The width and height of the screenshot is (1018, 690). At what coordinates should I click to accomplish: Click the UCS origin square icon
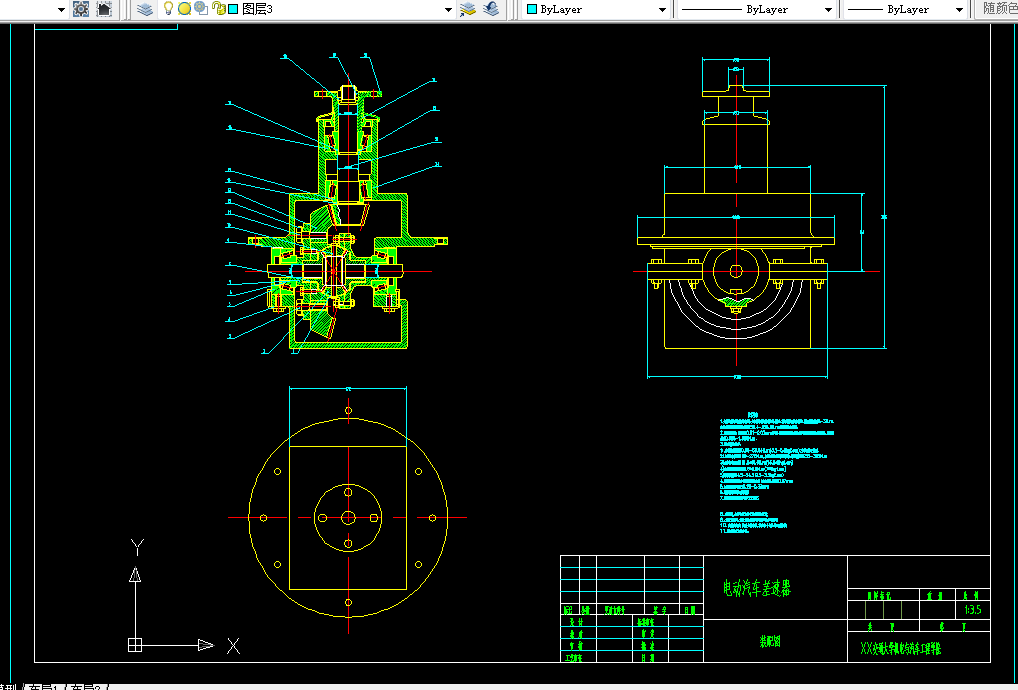[135, 645]
